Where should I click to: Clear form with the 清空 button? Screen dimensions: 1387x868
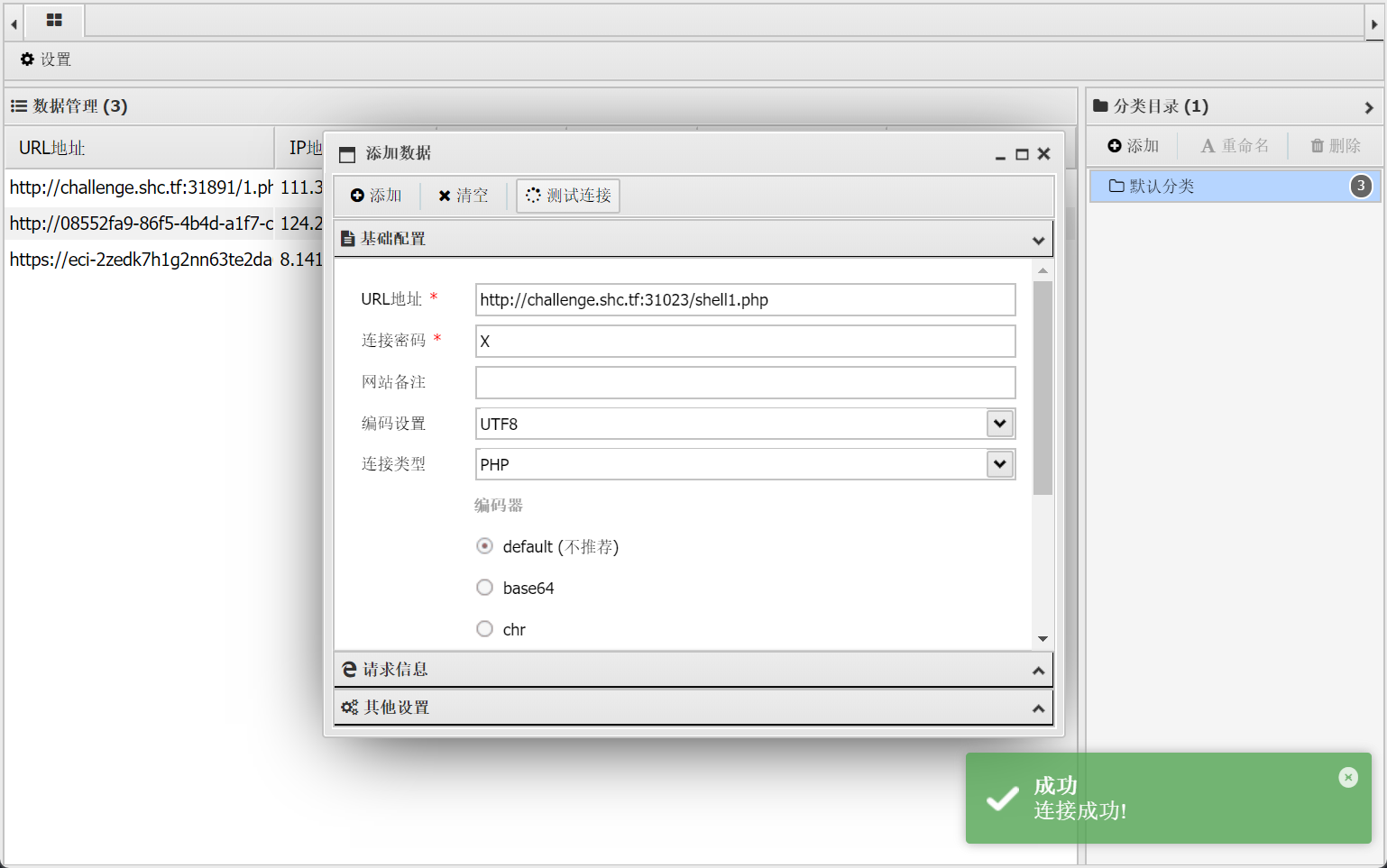(464, 196)
